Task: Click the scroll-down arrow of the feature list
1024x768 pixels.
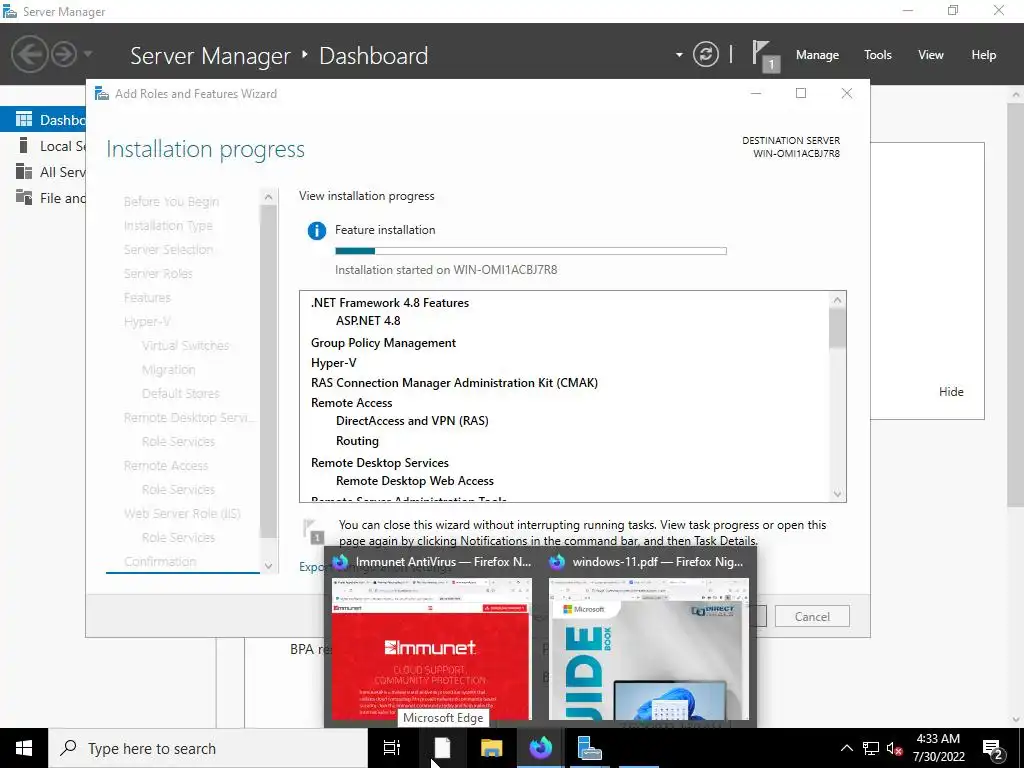Action: (837, 494)
